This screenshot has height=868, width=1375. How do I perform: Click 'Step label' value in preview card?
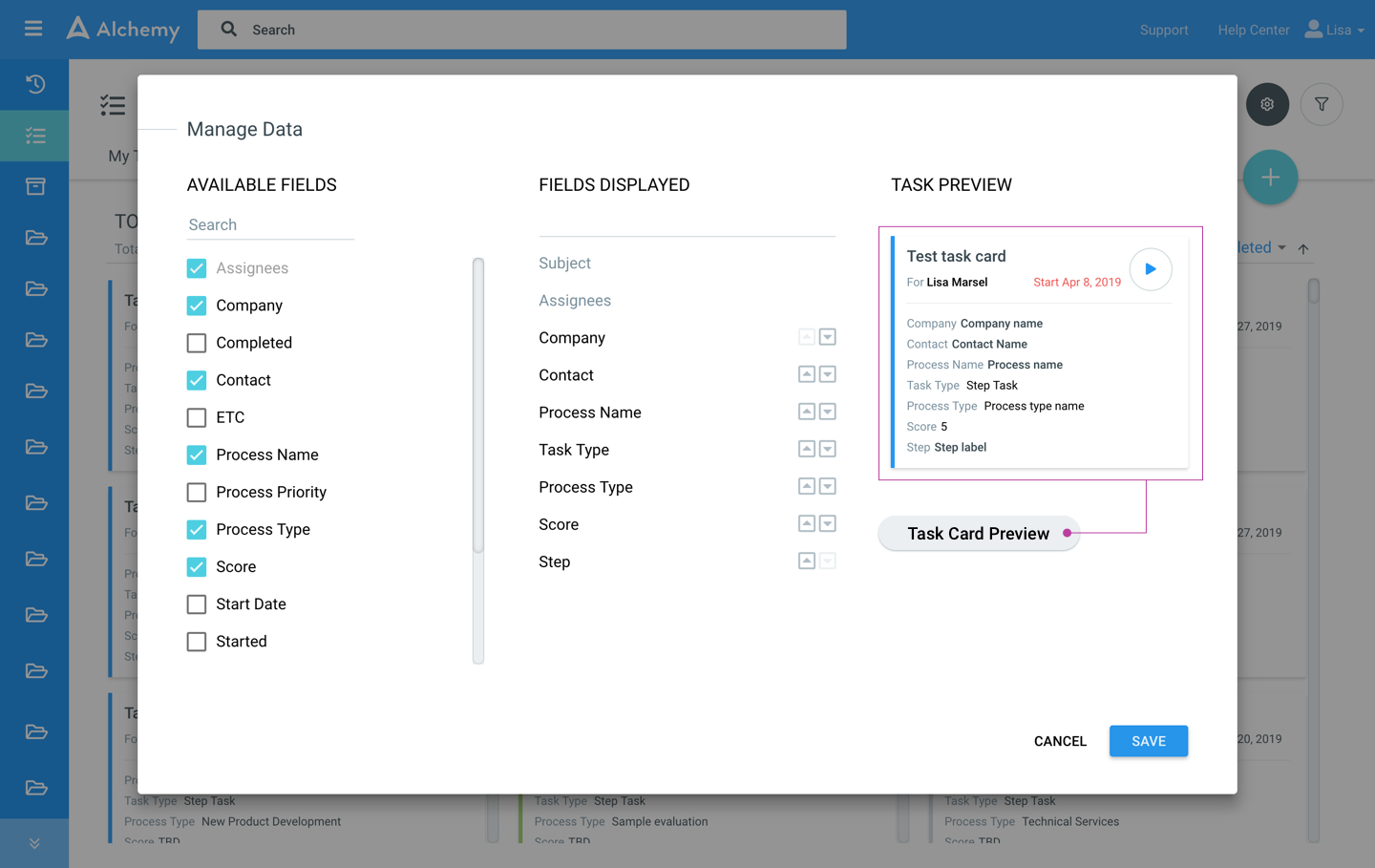pyautogui.click(x=960, y=447)
